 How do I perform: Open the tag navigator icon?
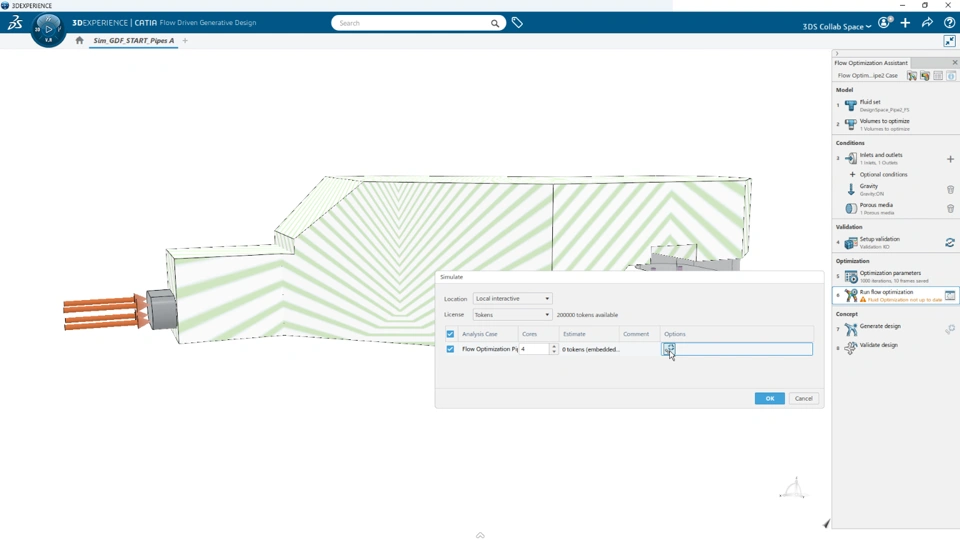click(517, 23)
